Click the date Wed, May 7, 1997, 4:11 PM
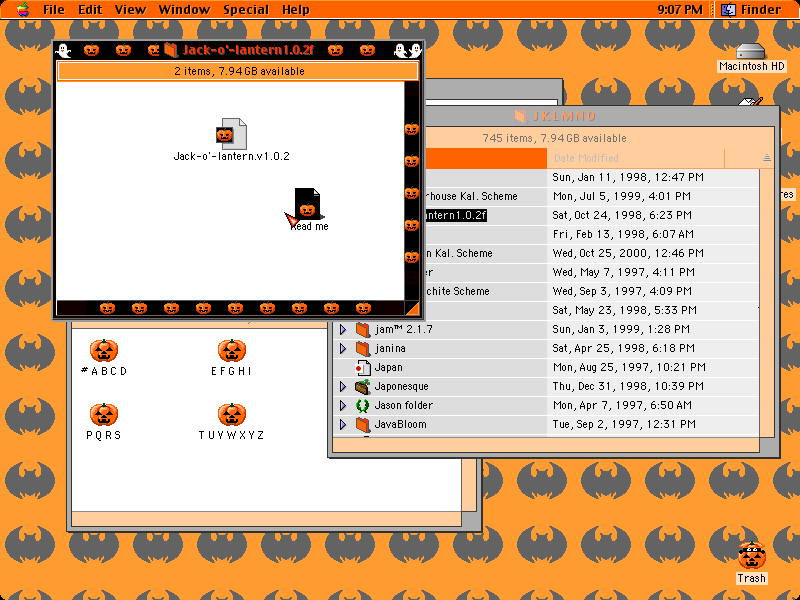 (623, 272)
